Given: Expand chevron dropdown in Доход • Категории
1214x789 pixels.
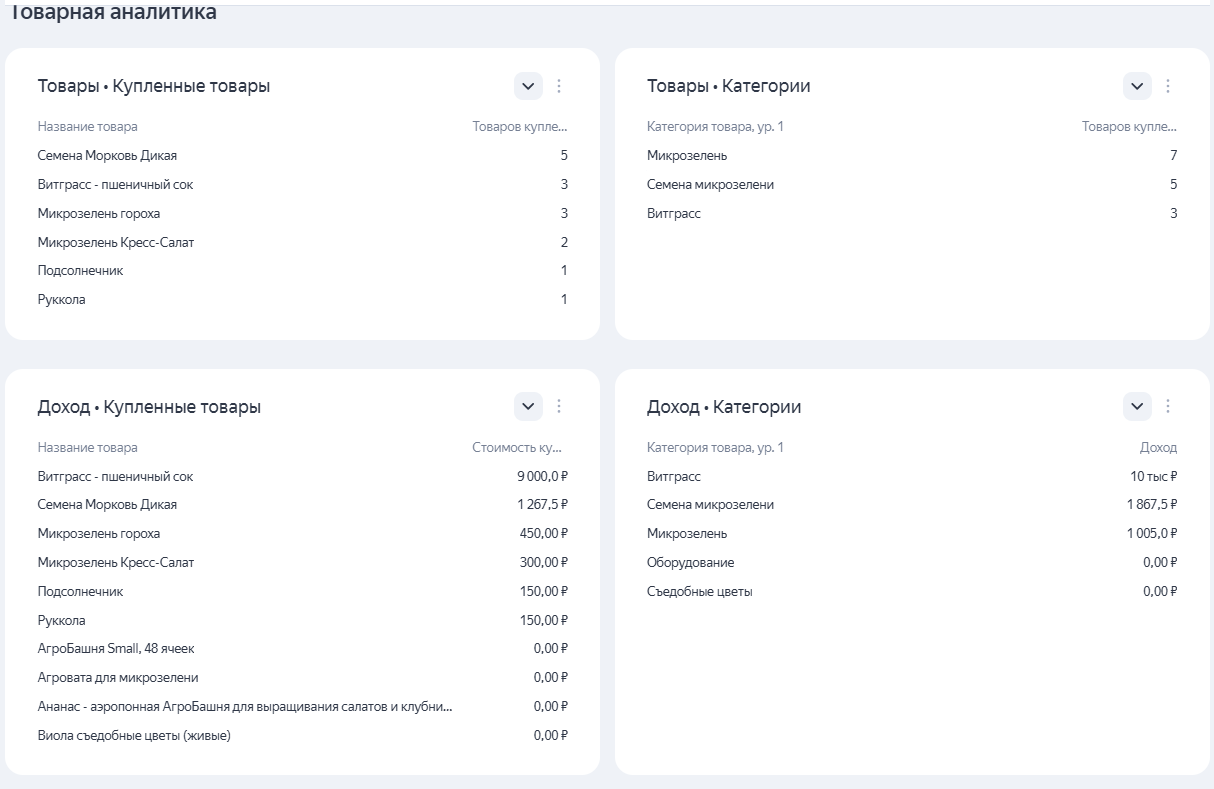Looking at the screenshot, I should pos(1137,406).
